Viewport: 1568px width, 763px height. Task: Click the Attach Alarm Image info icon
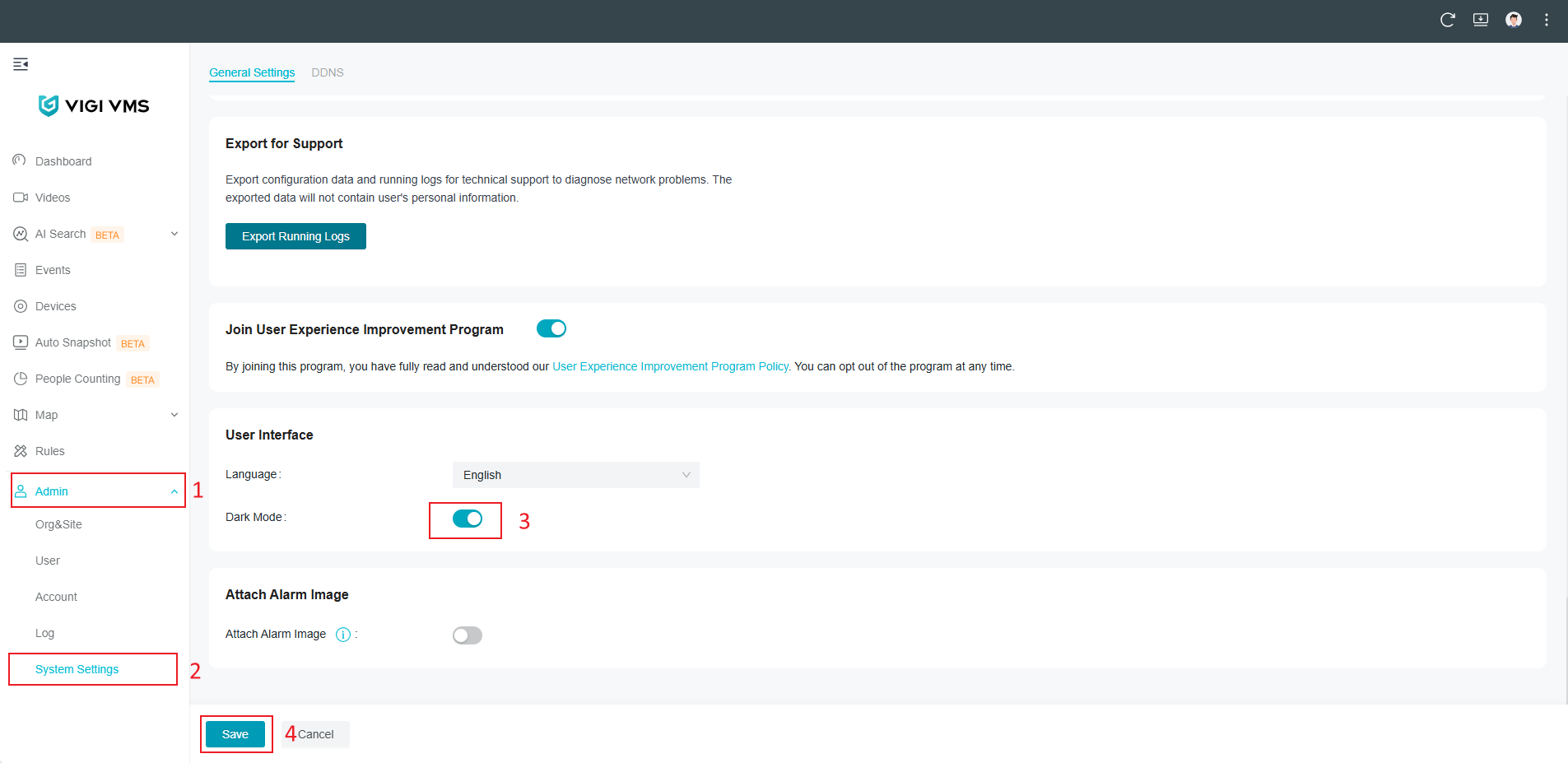click(x=343, y=635)
